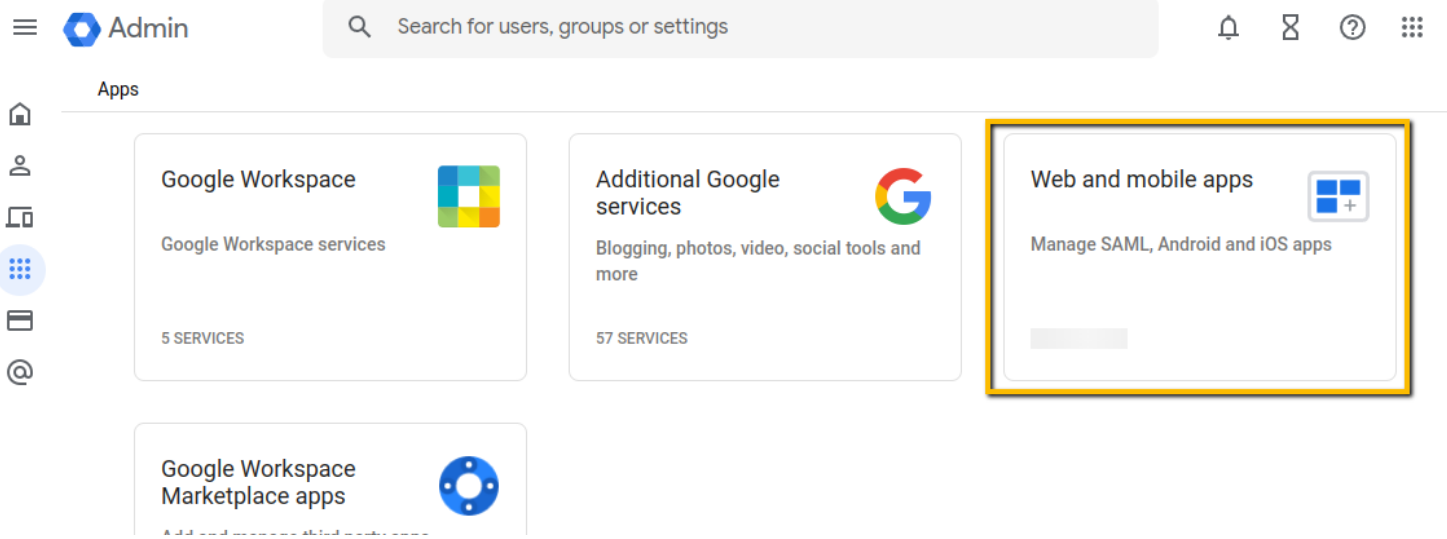
Task: Click the search magnifier icon
Action: click(x=360, y=27)
